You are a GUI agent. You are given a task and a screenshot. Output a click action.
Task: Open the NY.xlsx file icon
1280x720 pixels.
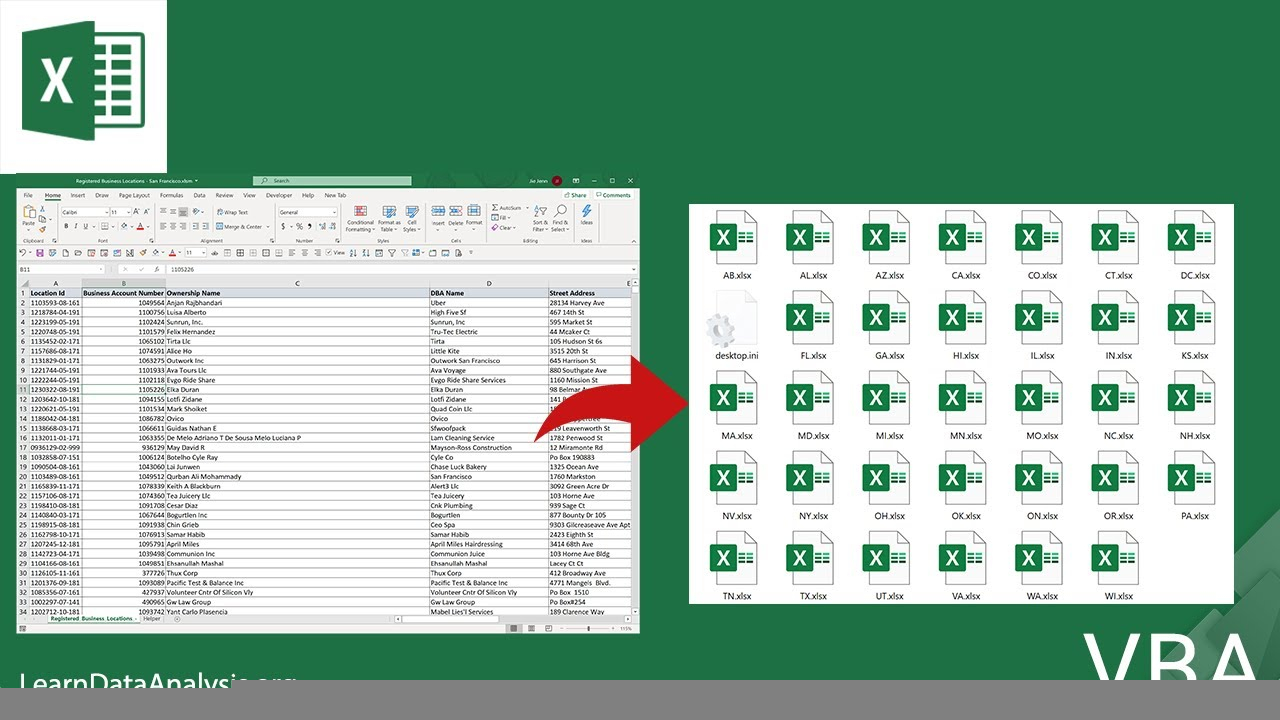tap(811, 478)
